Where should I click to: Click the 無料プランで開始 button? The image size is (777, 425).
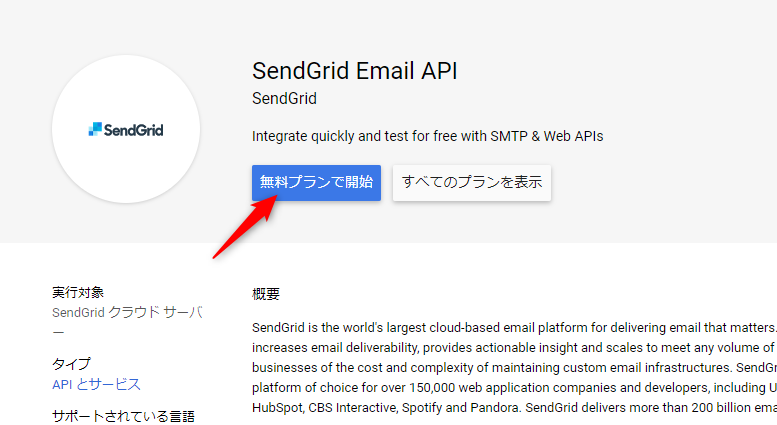pyautogui.click(x=316, y=183)
